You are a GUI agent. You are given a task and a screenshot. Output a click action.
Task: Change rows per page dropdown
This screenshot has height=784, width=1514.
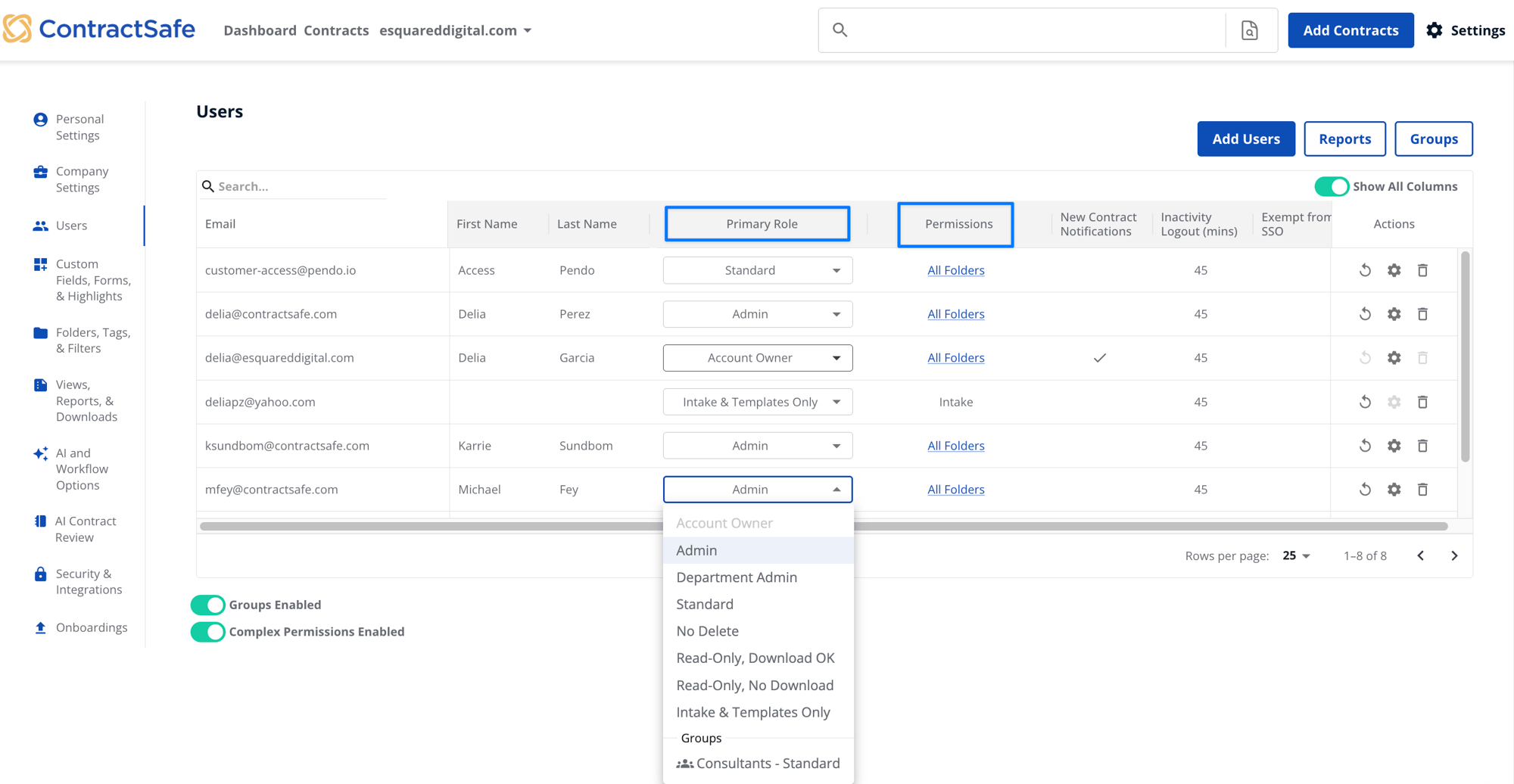click(1296, 555)
